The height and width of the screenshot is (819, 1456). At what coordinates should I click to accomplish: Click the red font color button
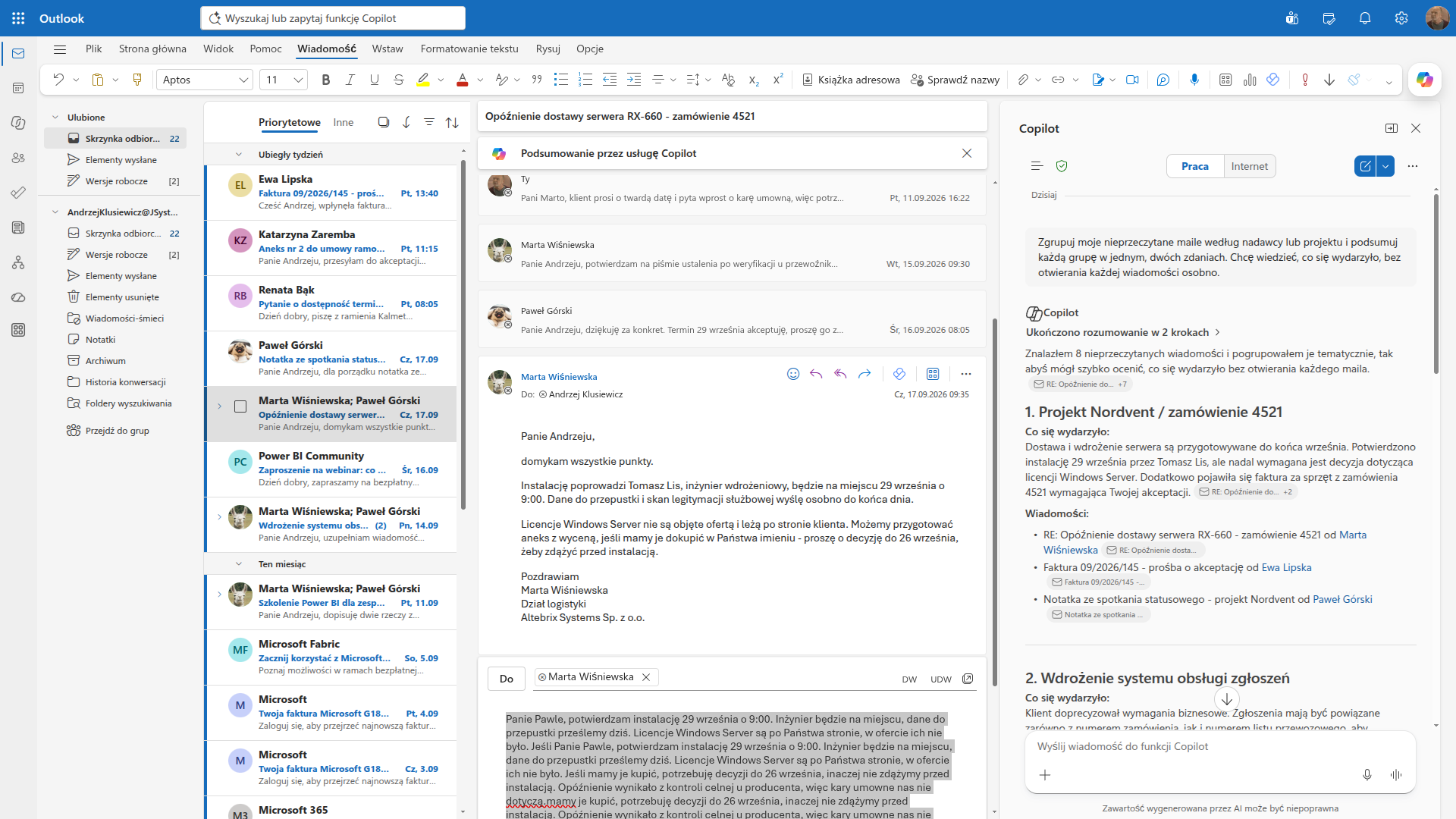[x=463, y=80]
